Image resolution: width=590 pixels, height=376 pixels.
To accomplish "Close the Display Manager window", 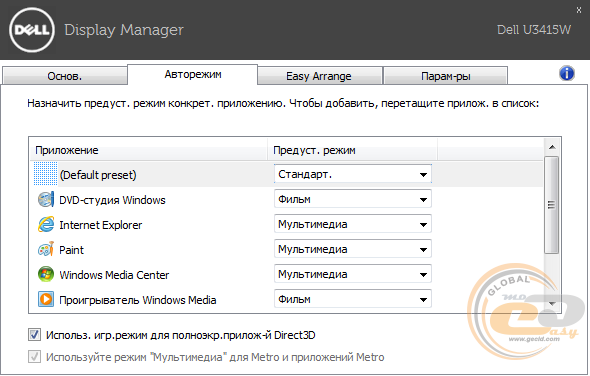I will point(579,10).
